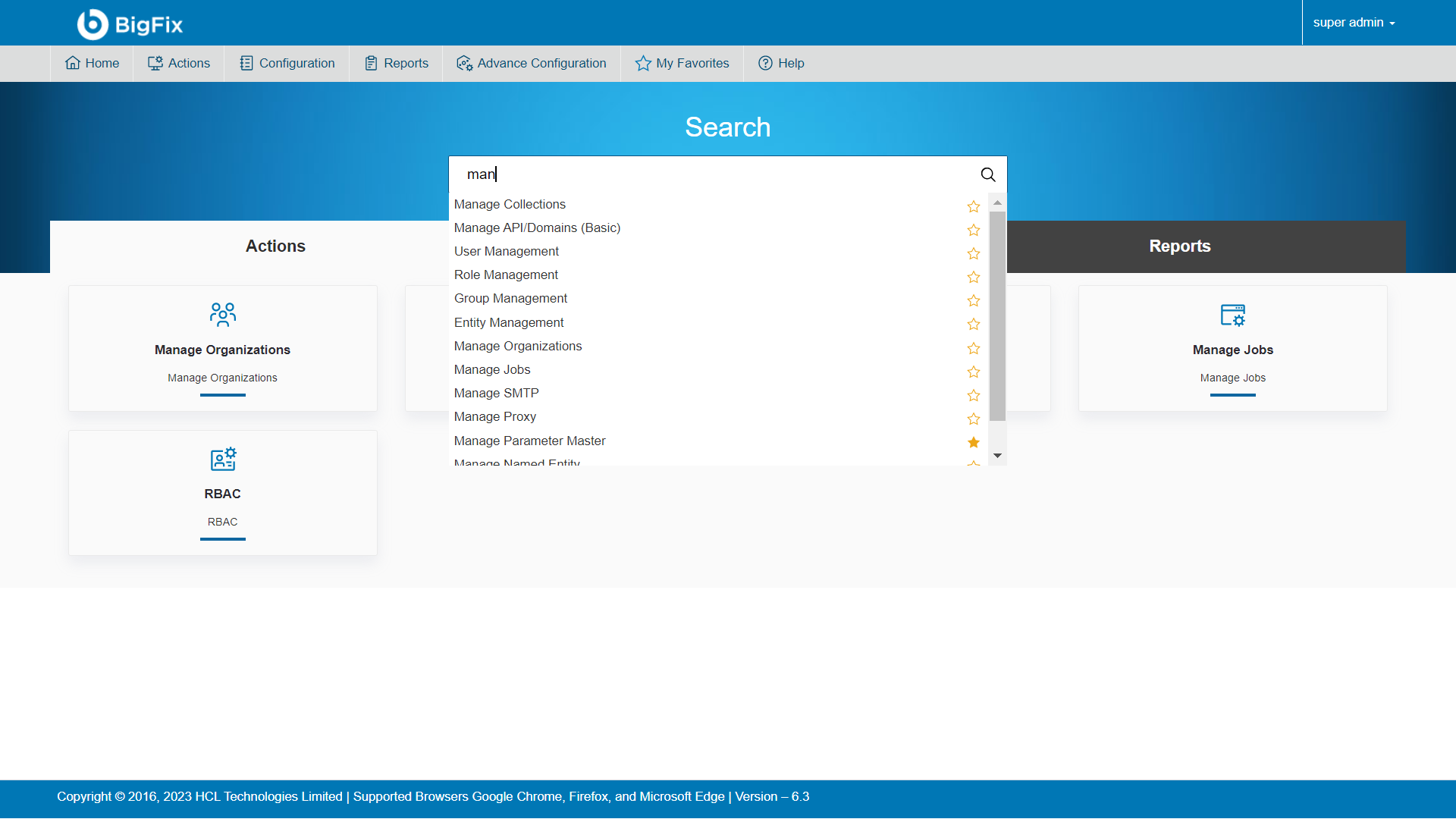Screen dimensions: 1456x819
Task: Open the Advance Configuration menu
Action: click(531, 63)
